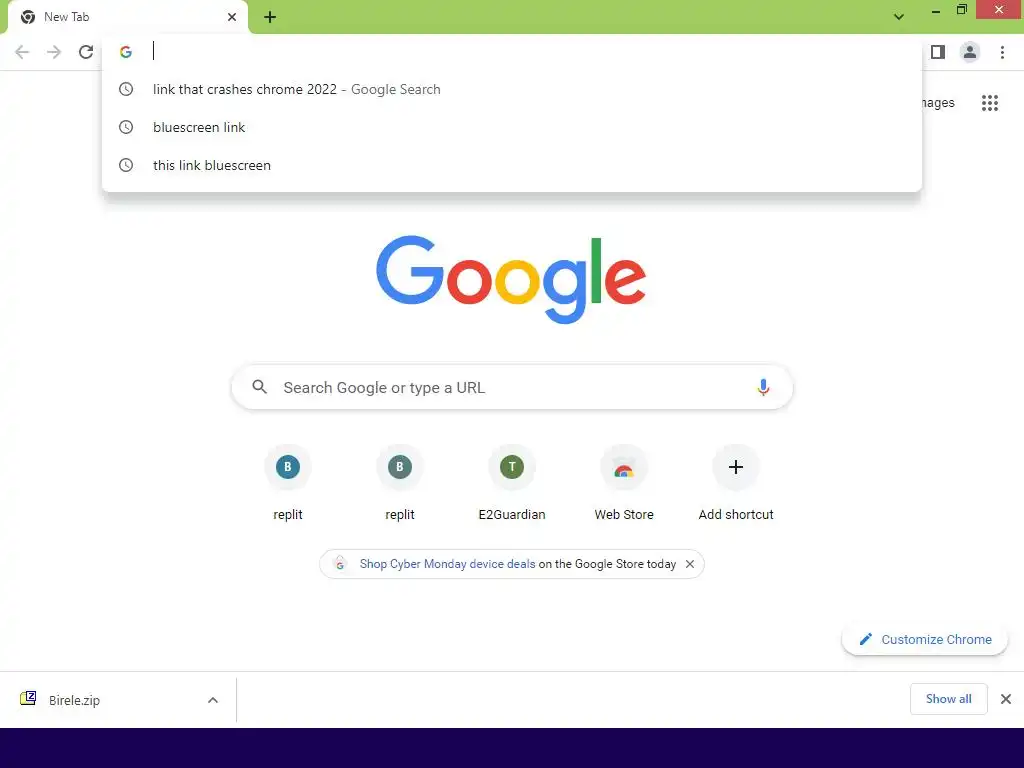
Task: Open the tab search chevron in title bar
Action: (x=899, y=17)
